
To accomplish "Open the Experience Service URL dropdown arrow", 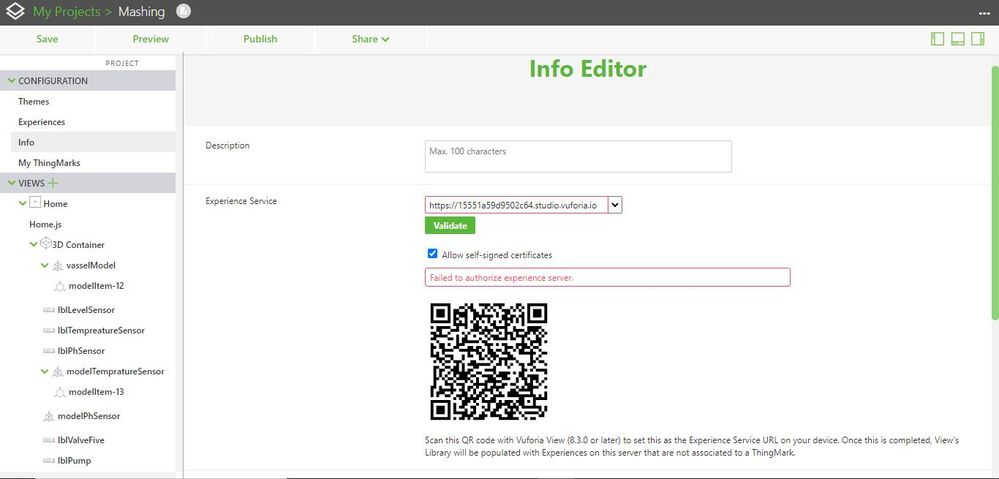I will tap(615, 205).
